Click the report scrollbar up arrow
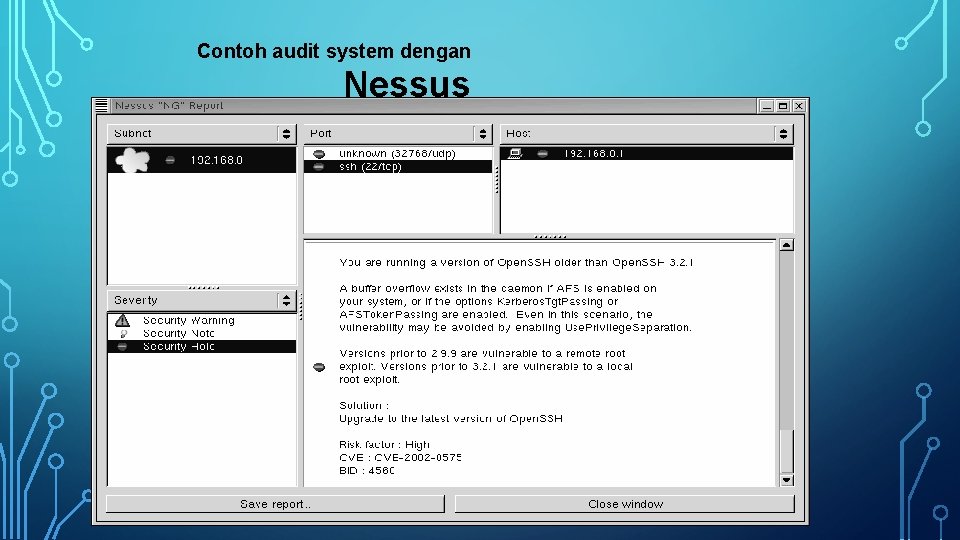The height and width of the screenshot is (540, 960). pos(787,246)
